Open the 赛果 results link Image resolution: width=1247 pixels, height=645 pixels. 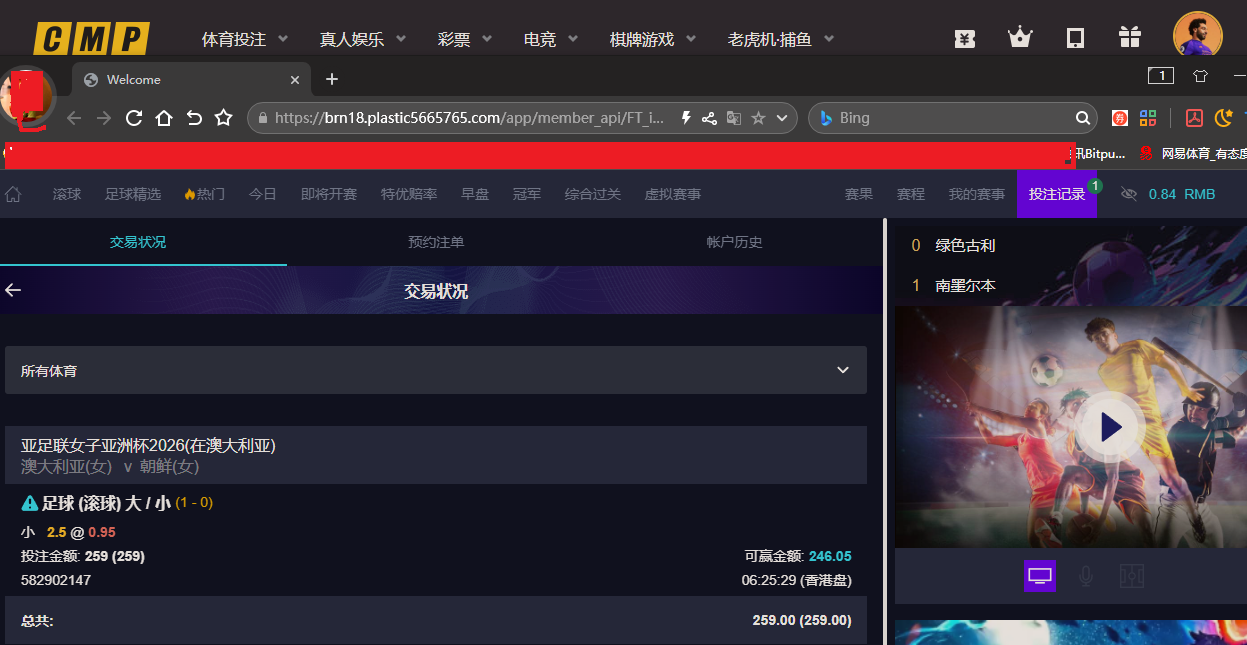tap(858, 194)
